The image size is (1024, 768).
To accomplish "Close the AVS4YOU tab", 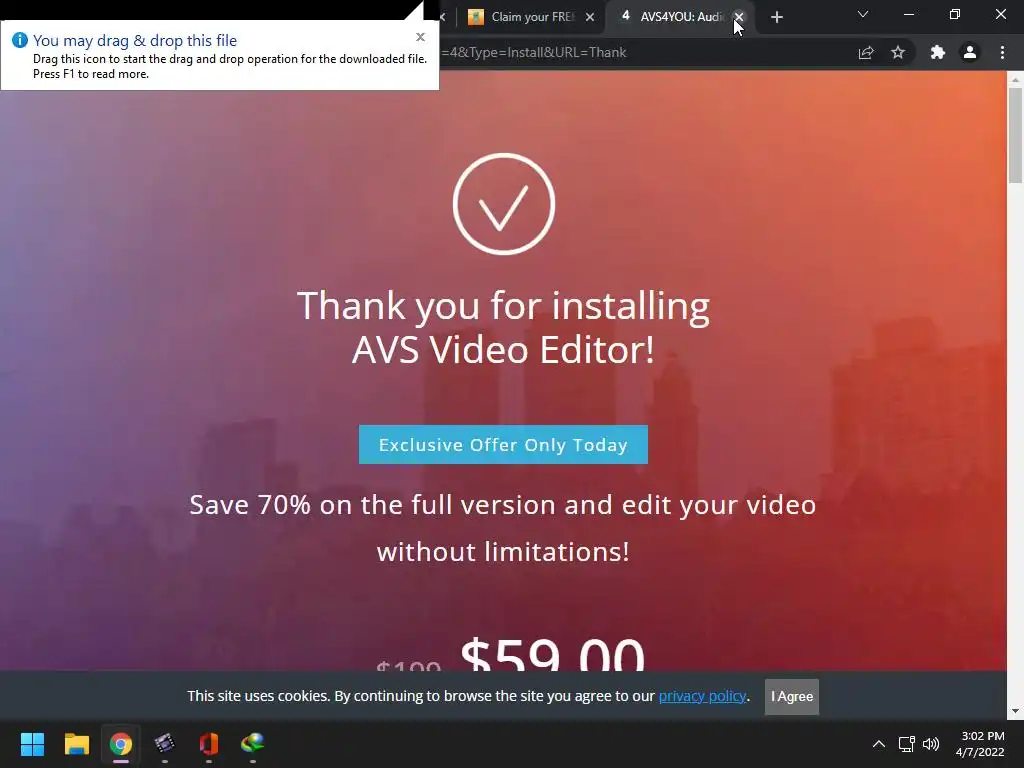I will point(739,17).
